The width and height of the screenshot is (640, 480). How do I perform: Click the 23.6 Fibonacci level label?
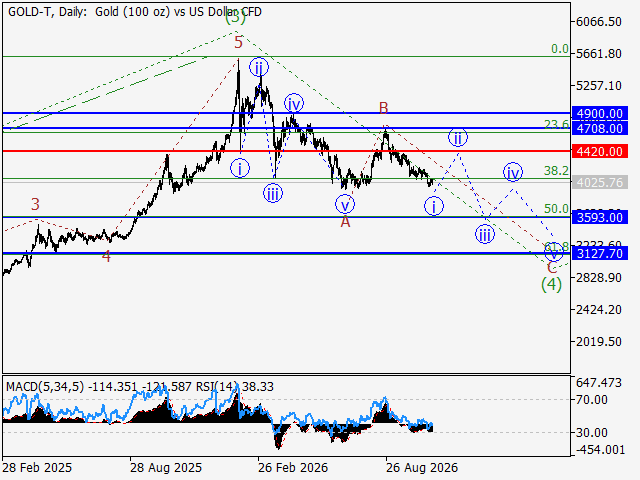tap(556, 124)
